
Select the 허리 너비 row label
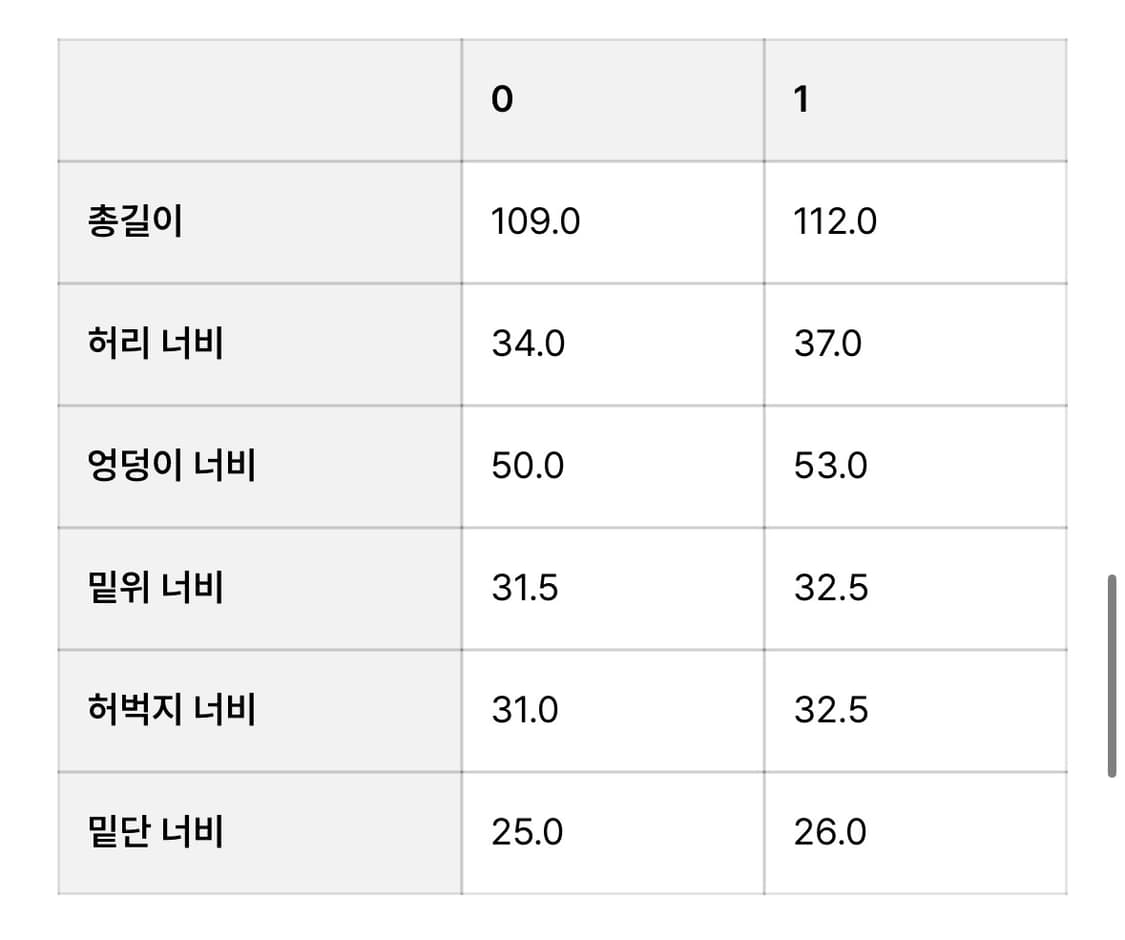pos(156,344)
